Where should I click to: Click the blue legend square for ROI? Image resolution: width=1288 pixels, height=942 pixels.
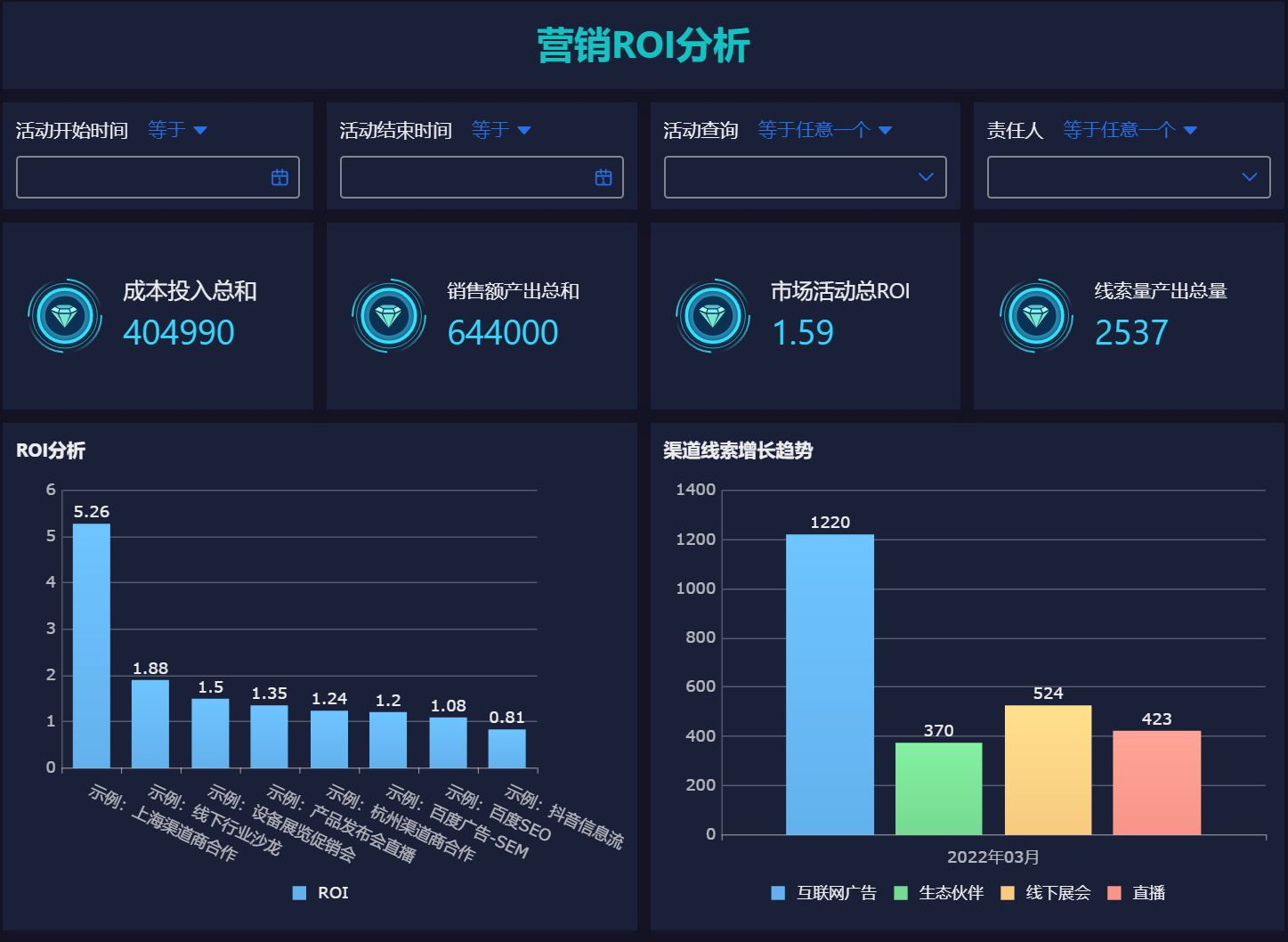[x=300, y=892]
